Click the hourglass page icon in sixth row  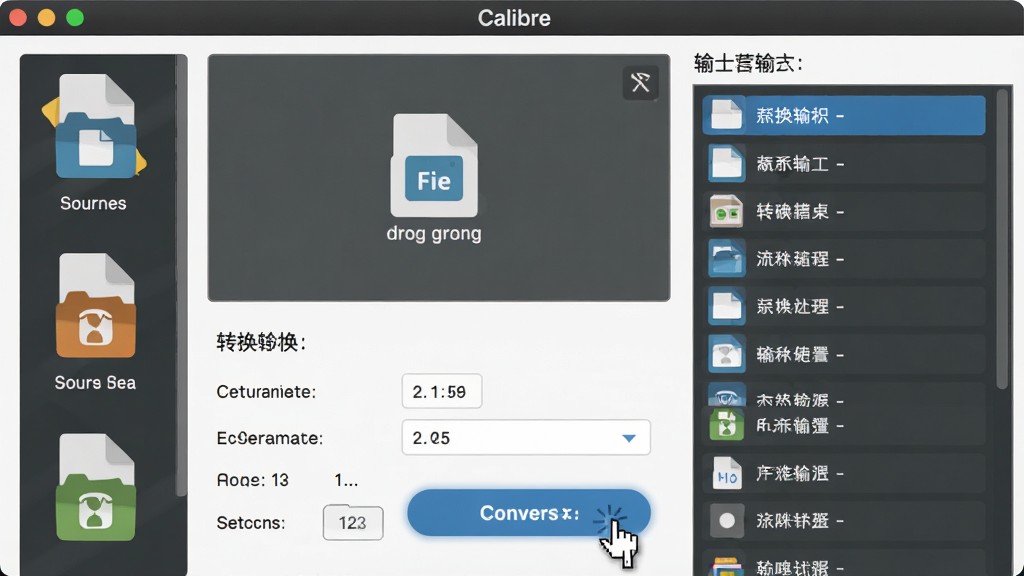point(726,354)
